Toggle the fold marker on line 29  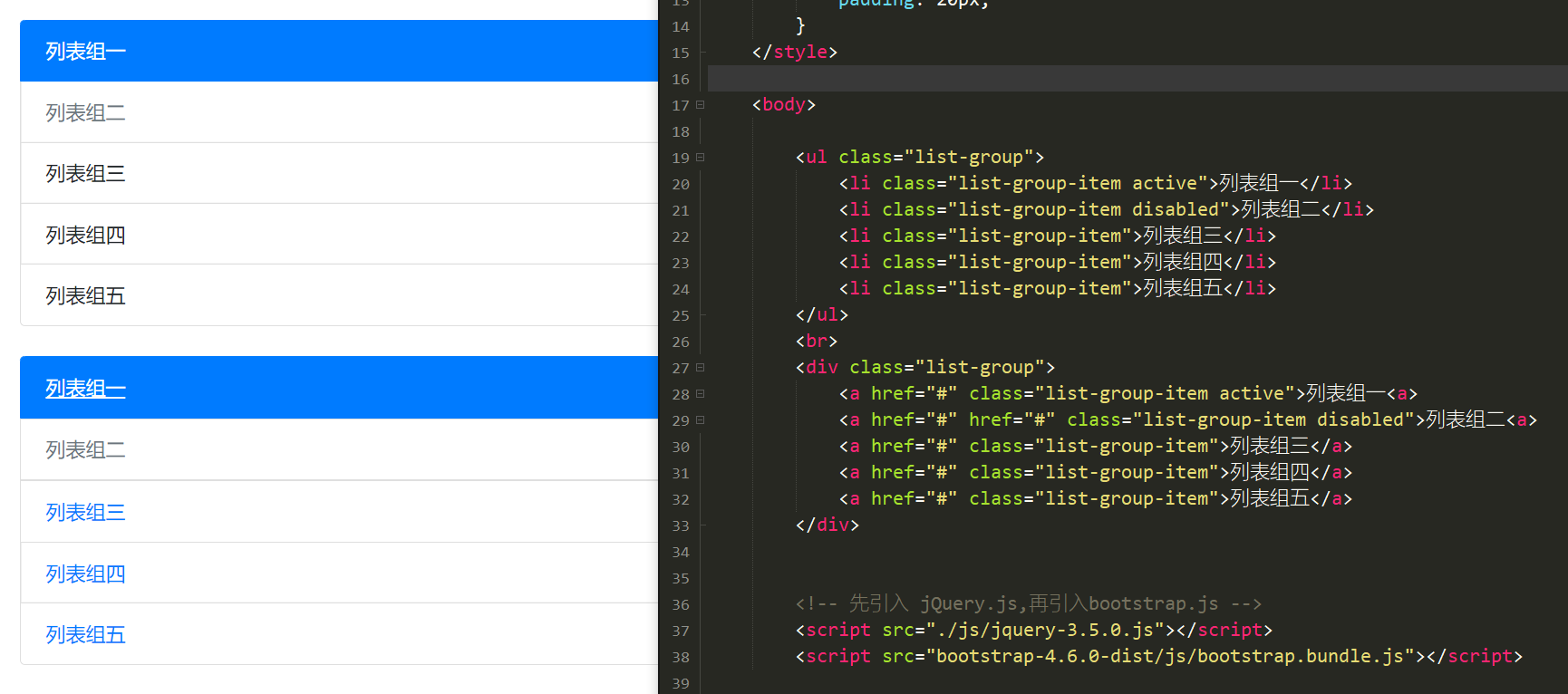click(700, 420)
